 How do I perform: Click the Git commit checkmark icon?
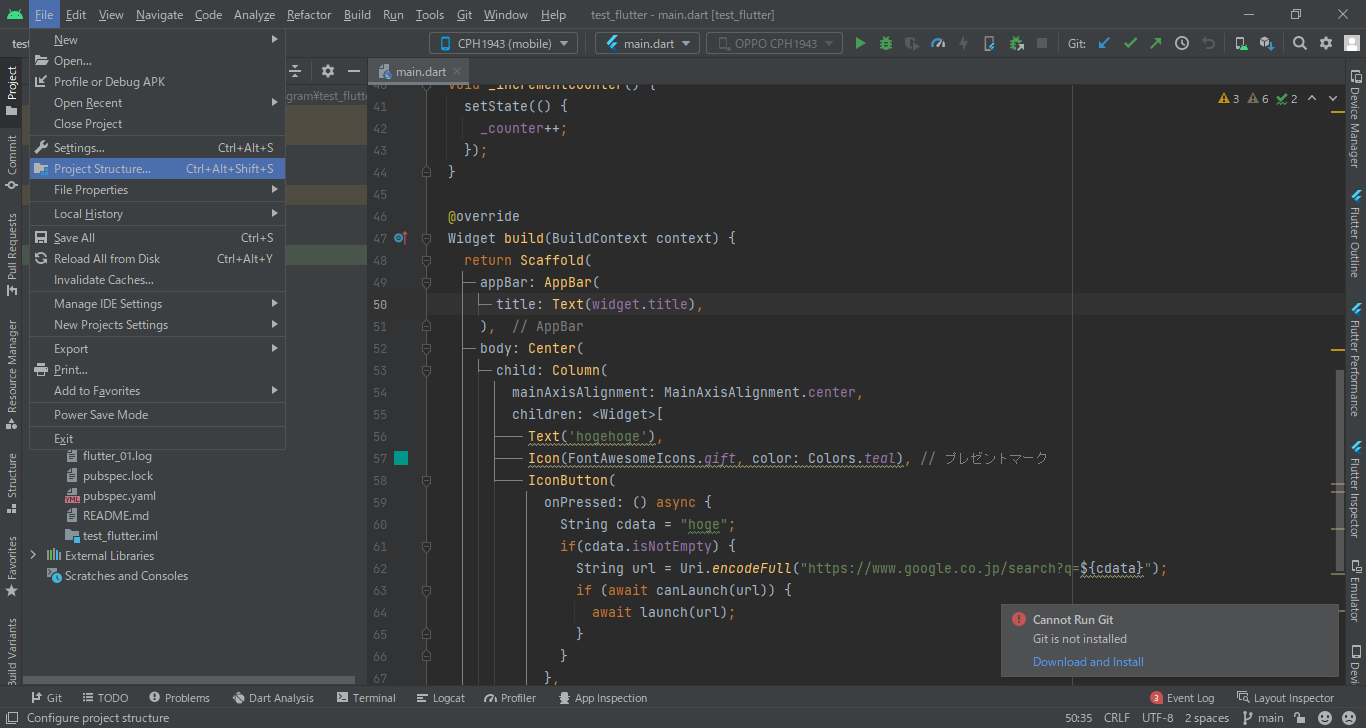(x=1130, y=43)
